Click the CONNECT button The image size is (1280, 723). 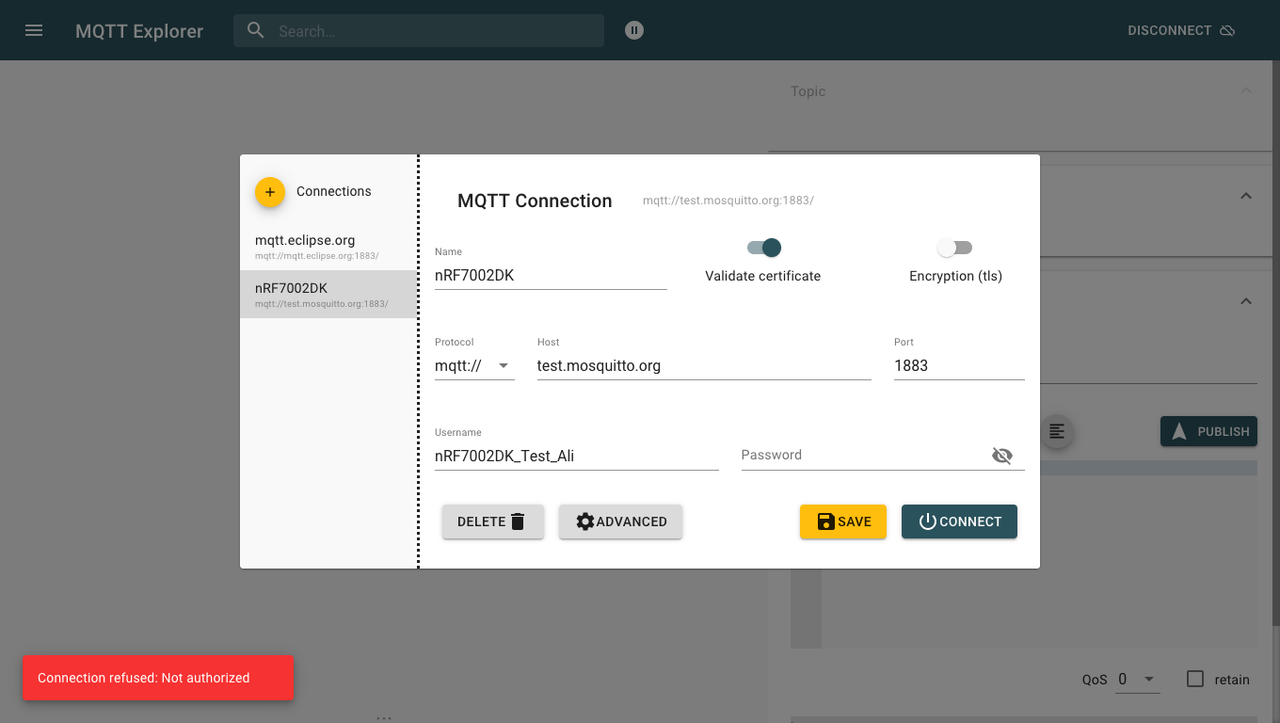point(959,521)
